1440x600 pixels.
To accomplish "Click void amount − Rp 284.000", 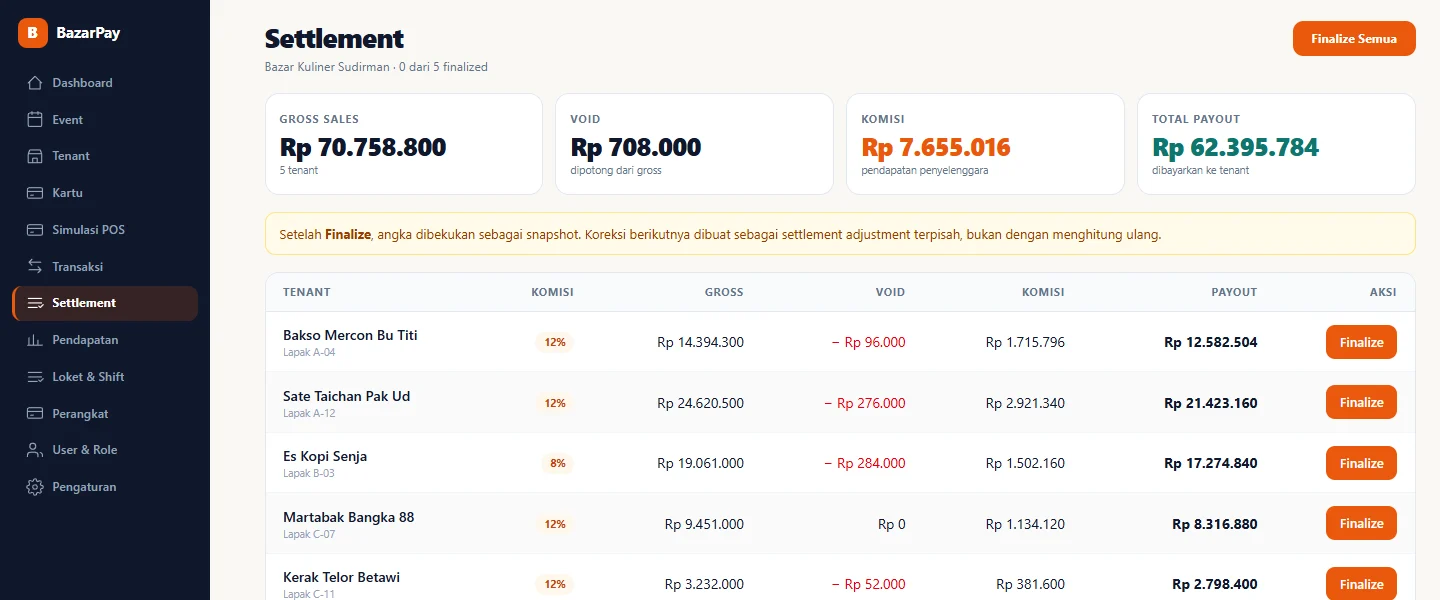I will 865,463.
